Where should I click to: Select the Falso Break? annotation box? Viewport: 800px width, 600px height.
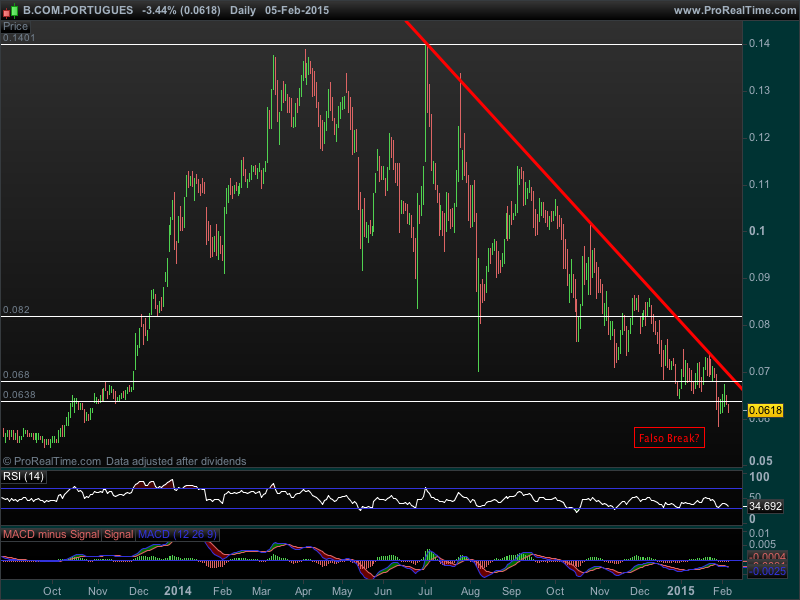coord(669,438)
